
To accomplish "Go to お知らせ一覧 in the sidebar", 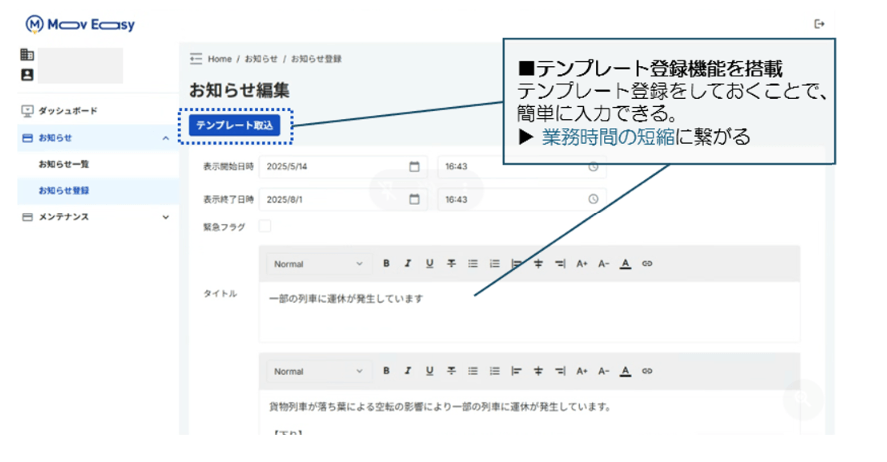I will (x=64, y=164).
